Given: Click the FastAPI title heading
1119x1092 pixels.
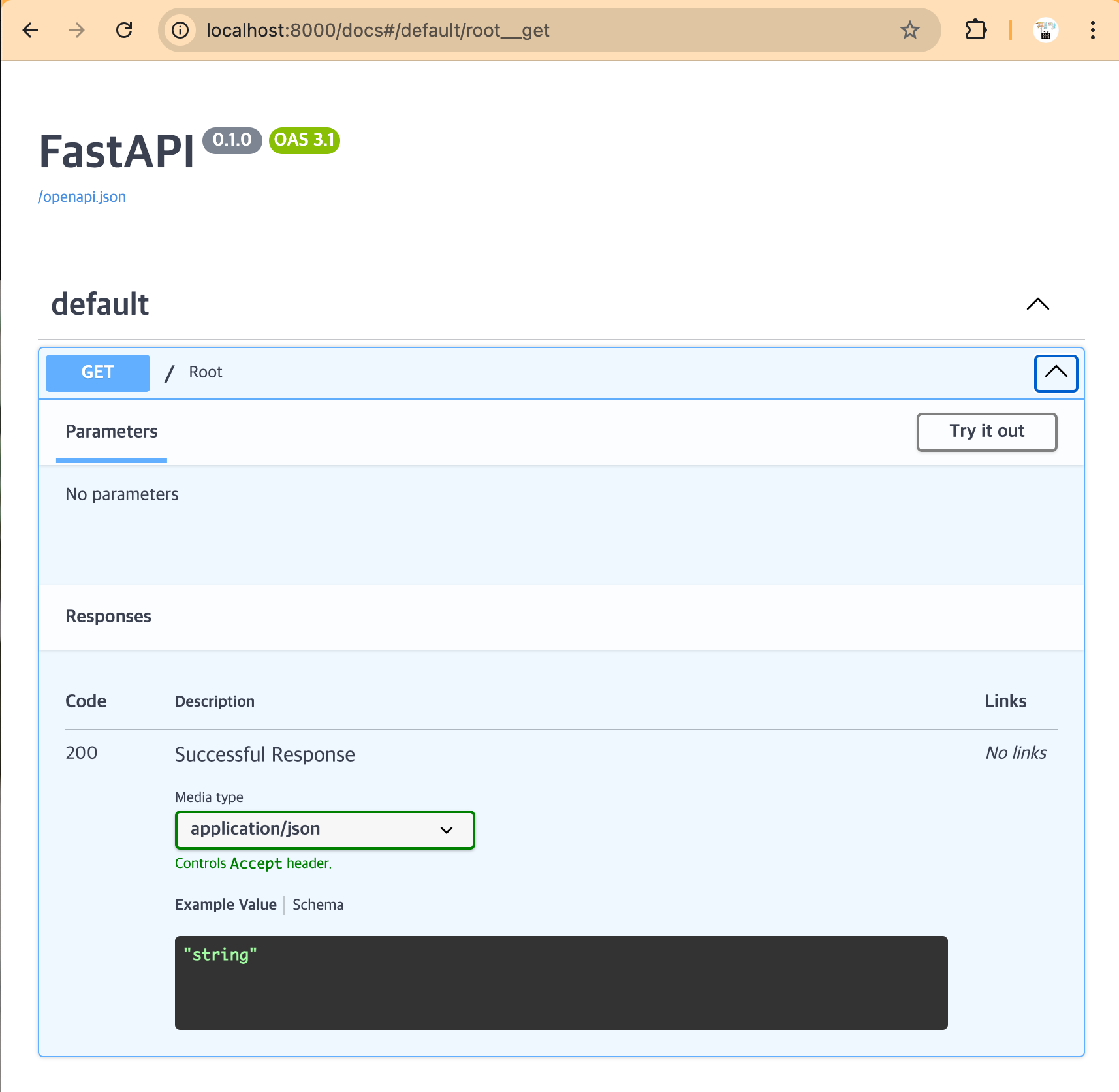Looking at the screenshot, I should tap(117, 152).
